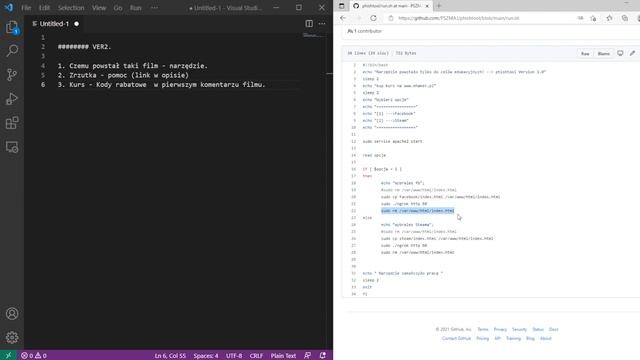Open browser collections icon
This screenshot has width=640, height=360.
pyautogui.click(x=624, y=18)
